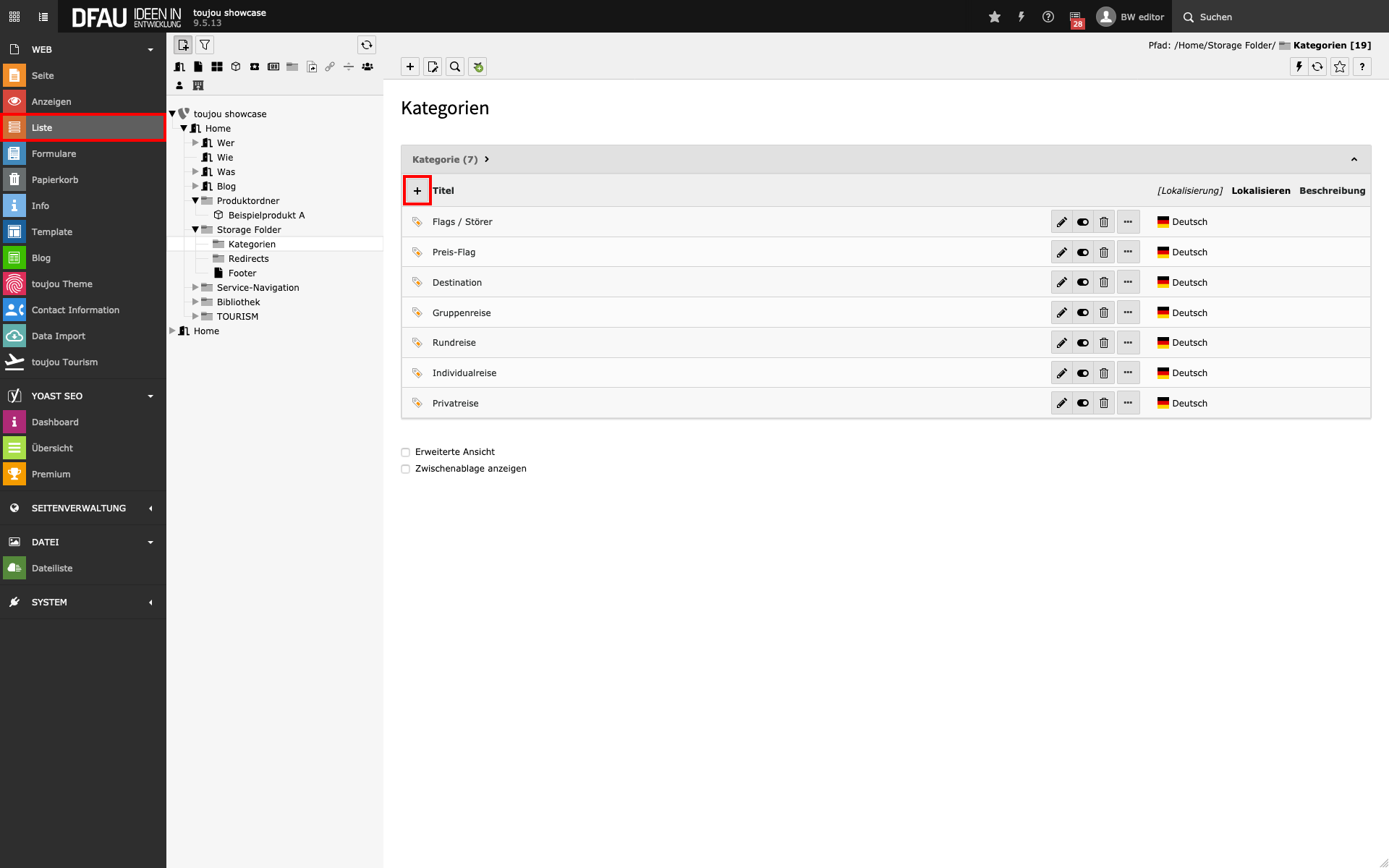Delete the Privatreise category via trash icon

1103,404
